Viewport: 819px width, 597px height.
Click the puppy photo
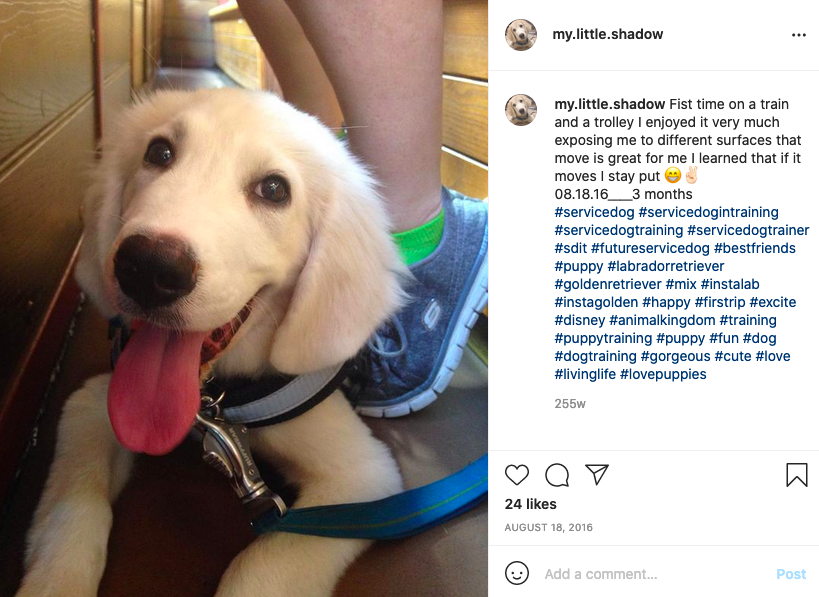(244, 298)
